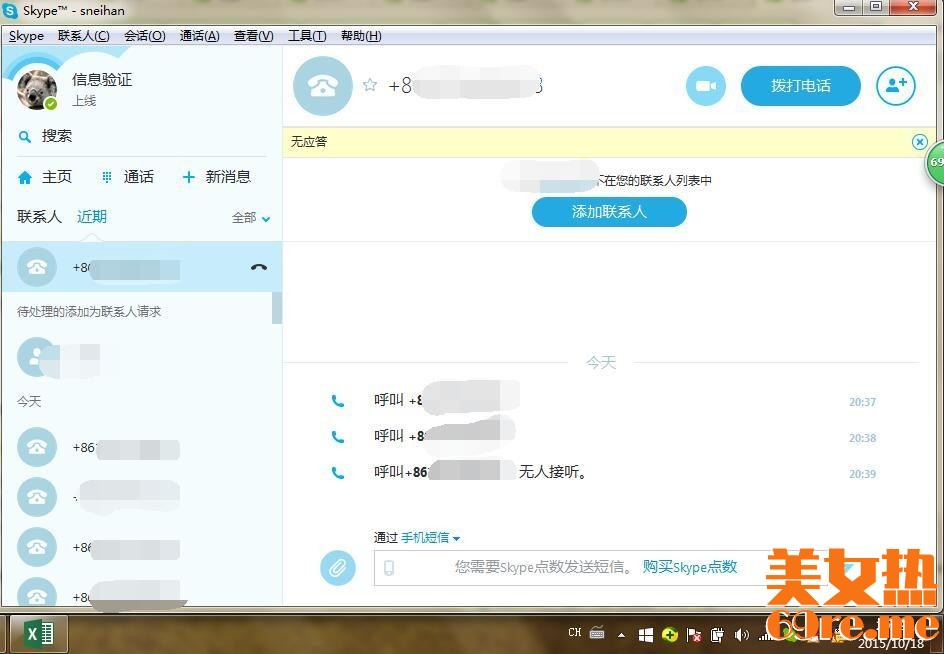Dismiss the 无应答 notification bar

point(919,142)
